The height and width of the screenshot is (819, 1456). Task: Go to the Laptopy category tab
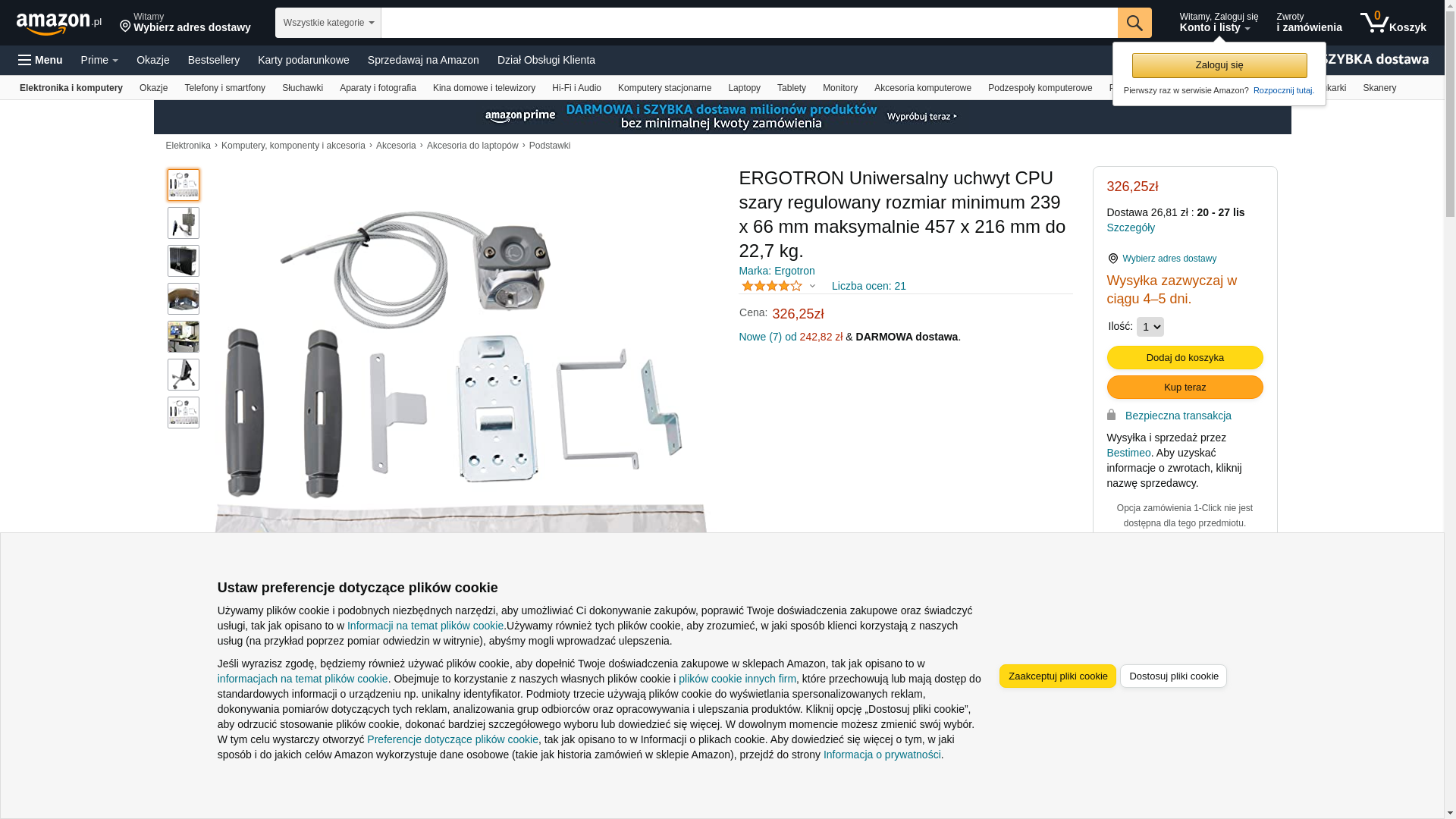(x=744, y=88)
